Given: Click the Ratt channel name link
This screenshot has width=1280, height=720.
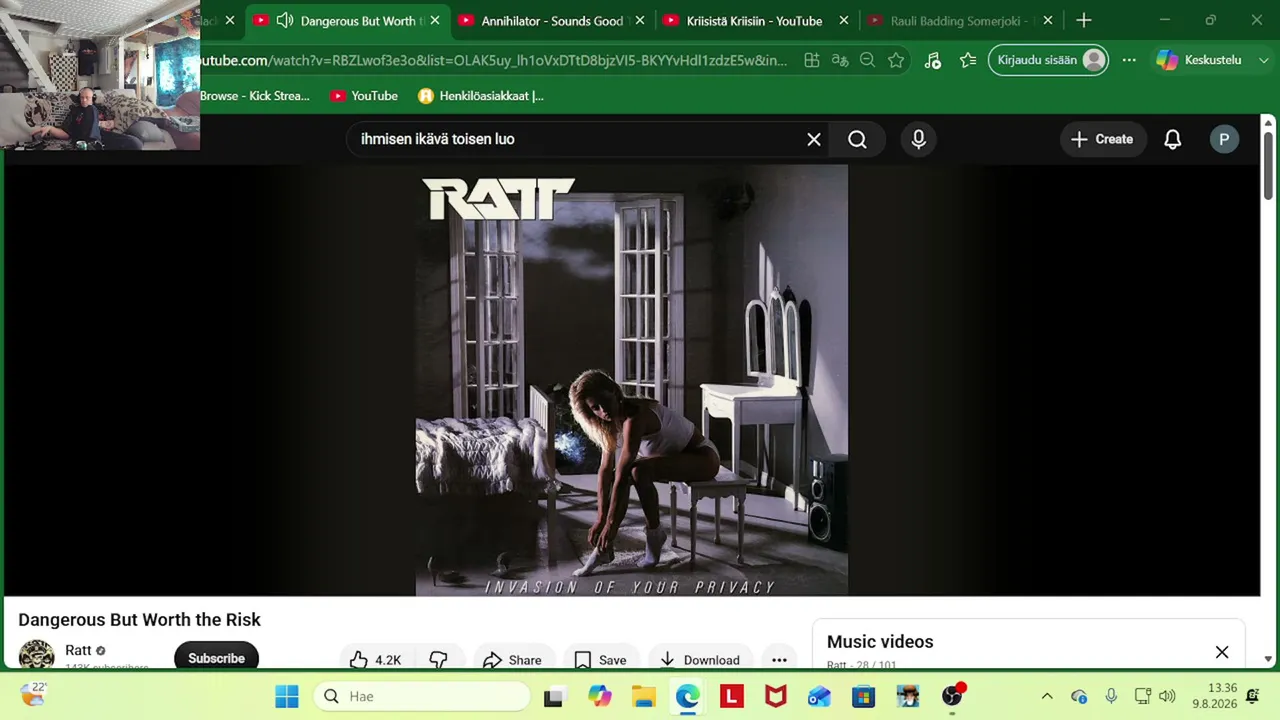Looking at the screenshot, I should tap(78, 650).
